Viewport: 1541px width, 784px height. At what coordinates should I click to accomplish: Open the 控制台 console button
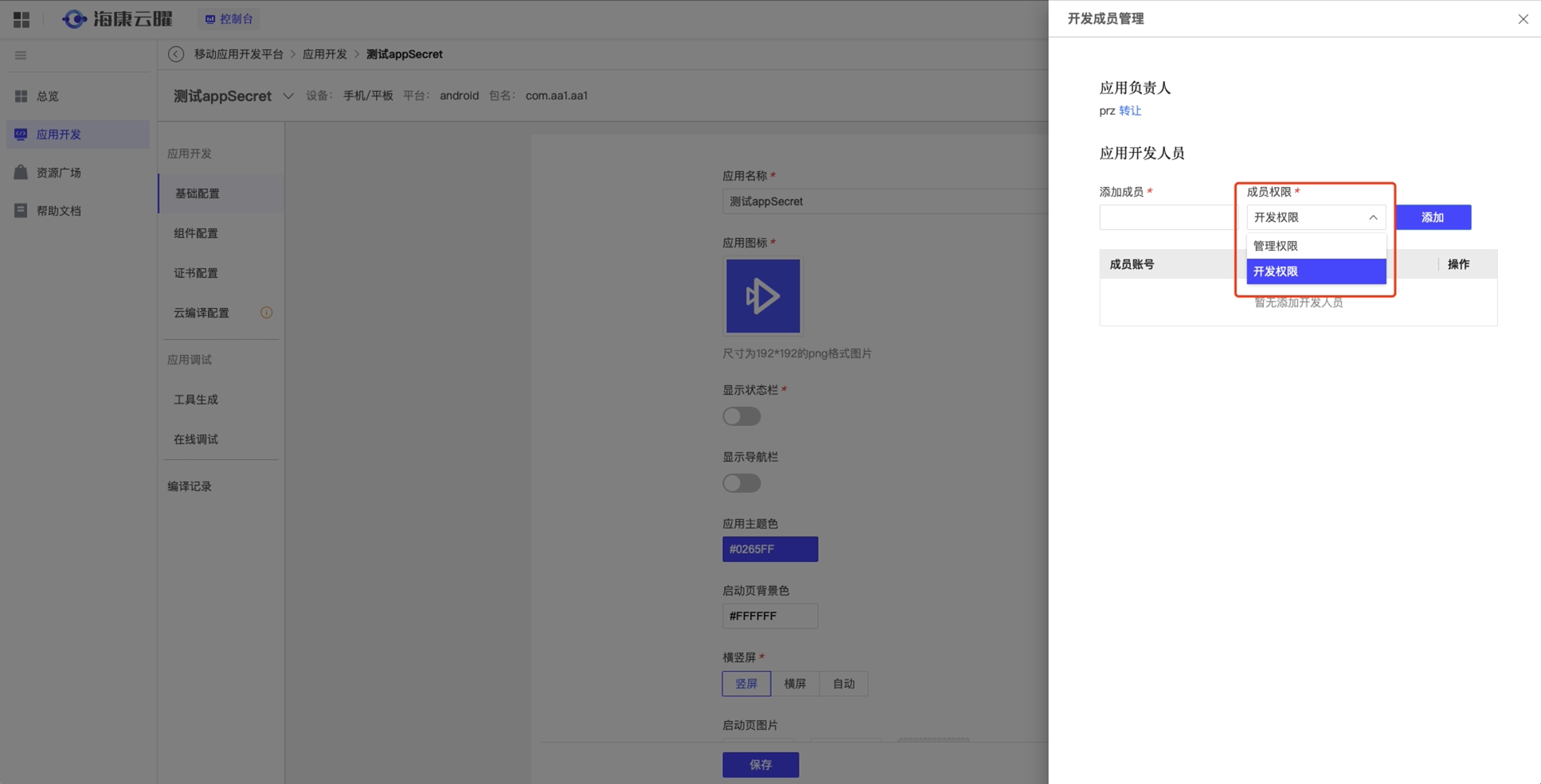coord(229,19)
